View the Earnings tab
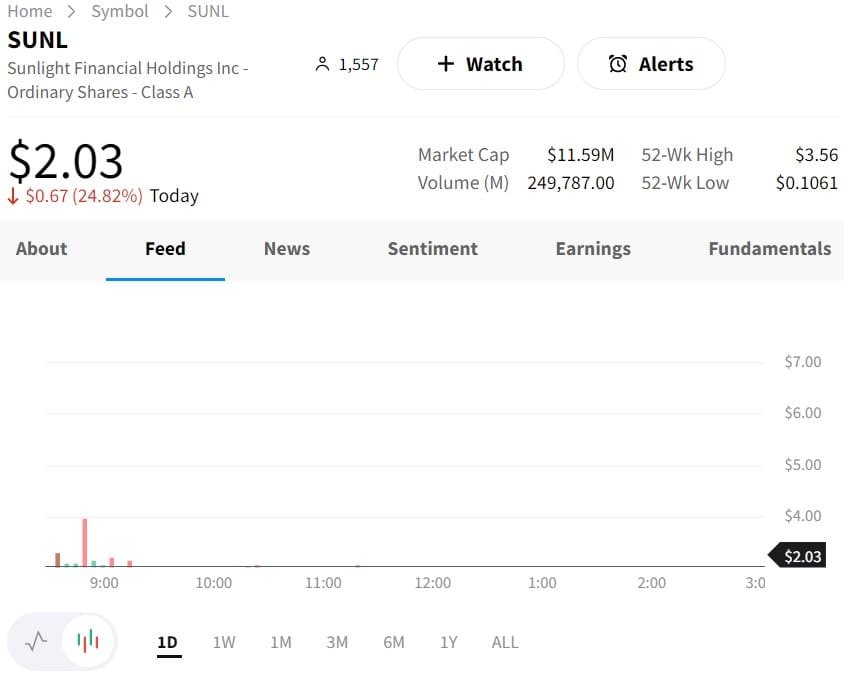 592,249
